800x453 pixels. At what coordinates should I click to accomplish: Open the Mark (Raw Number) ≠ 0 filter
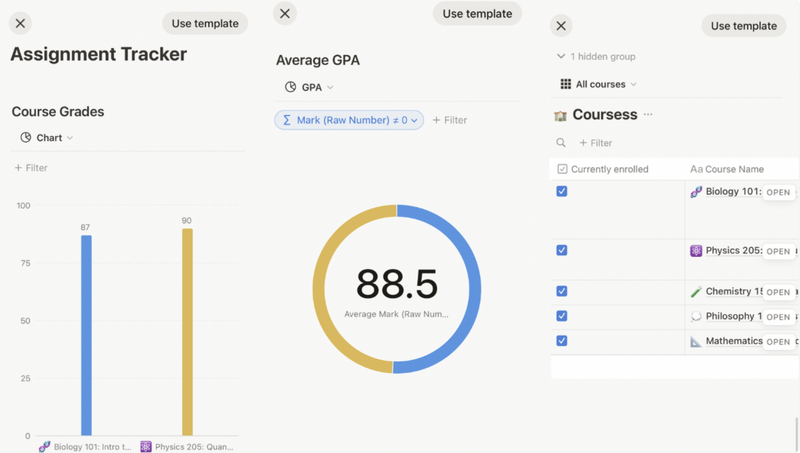349,120
